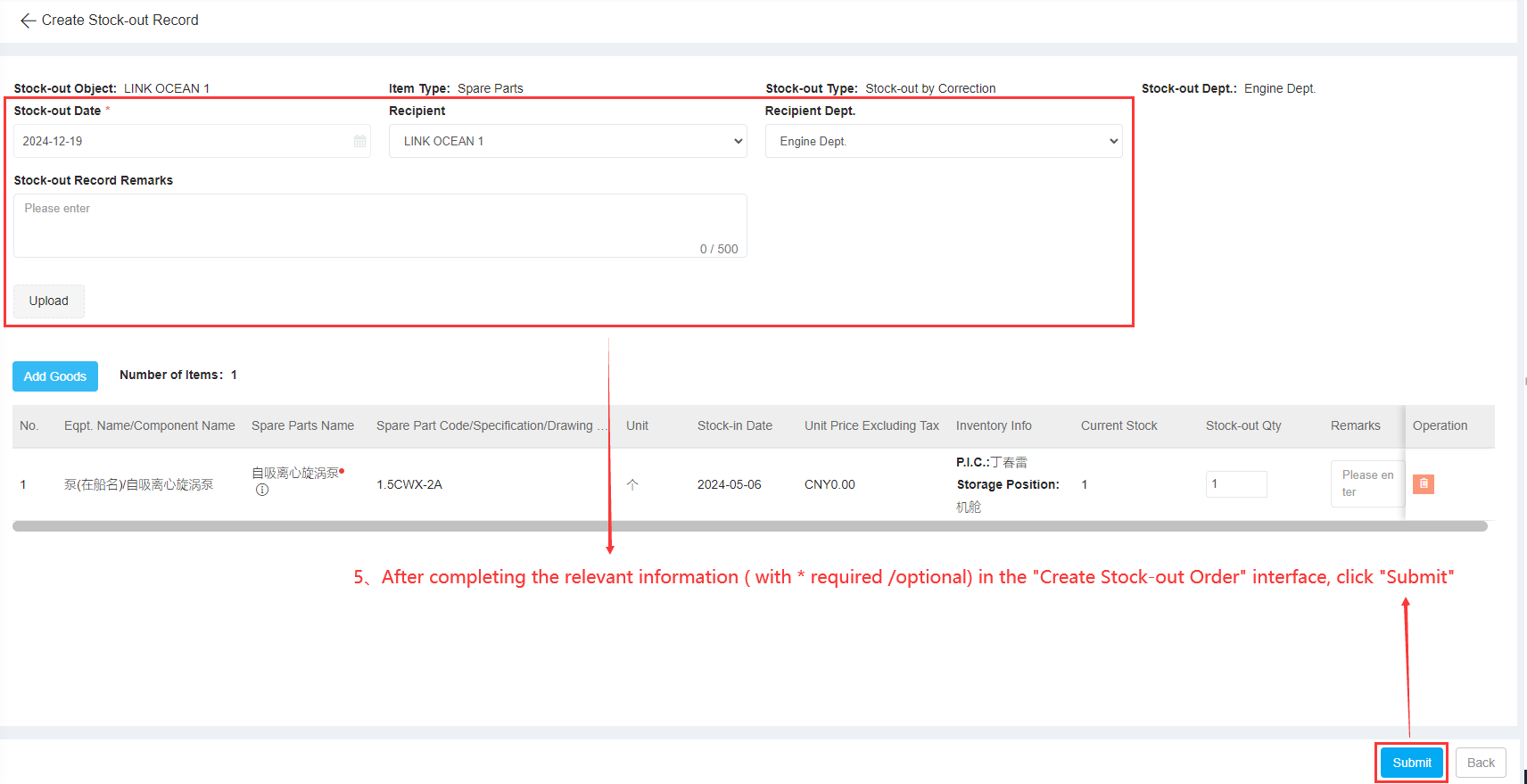Click the 'Stock-out Qty' column header
The image size is (1527, 784).
click(1243, 425)
